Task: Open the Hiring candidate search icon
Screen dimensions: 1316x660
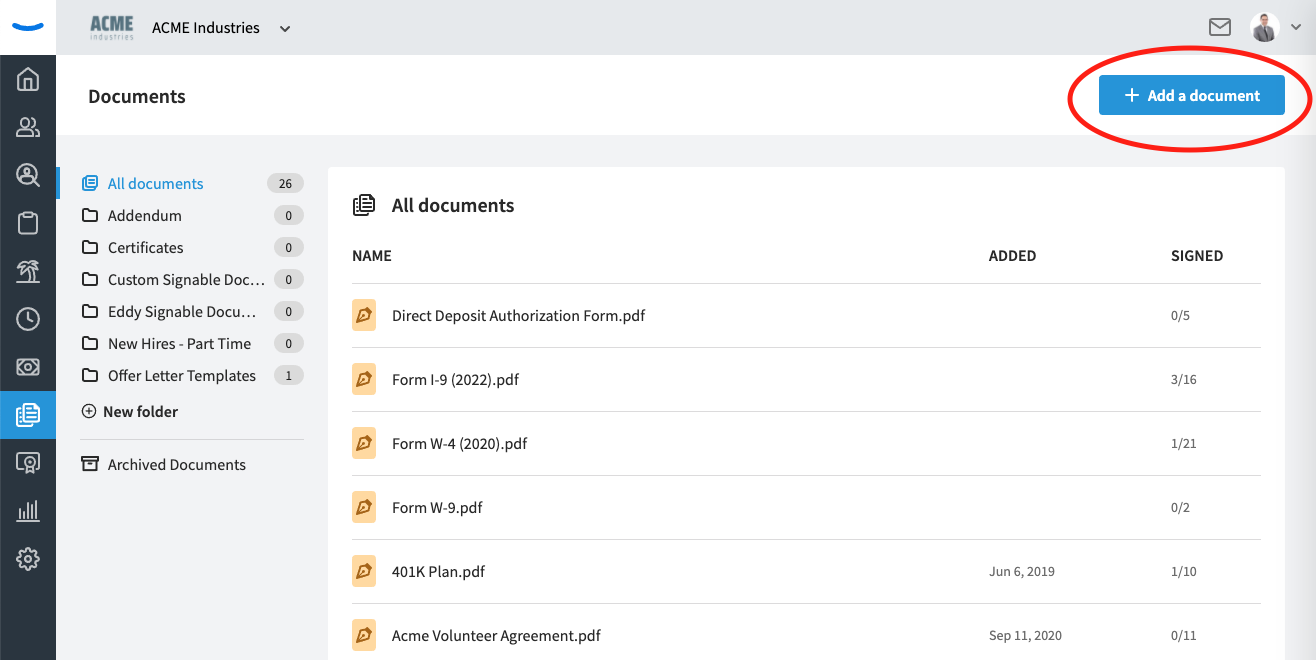Action: click(27, 175)
